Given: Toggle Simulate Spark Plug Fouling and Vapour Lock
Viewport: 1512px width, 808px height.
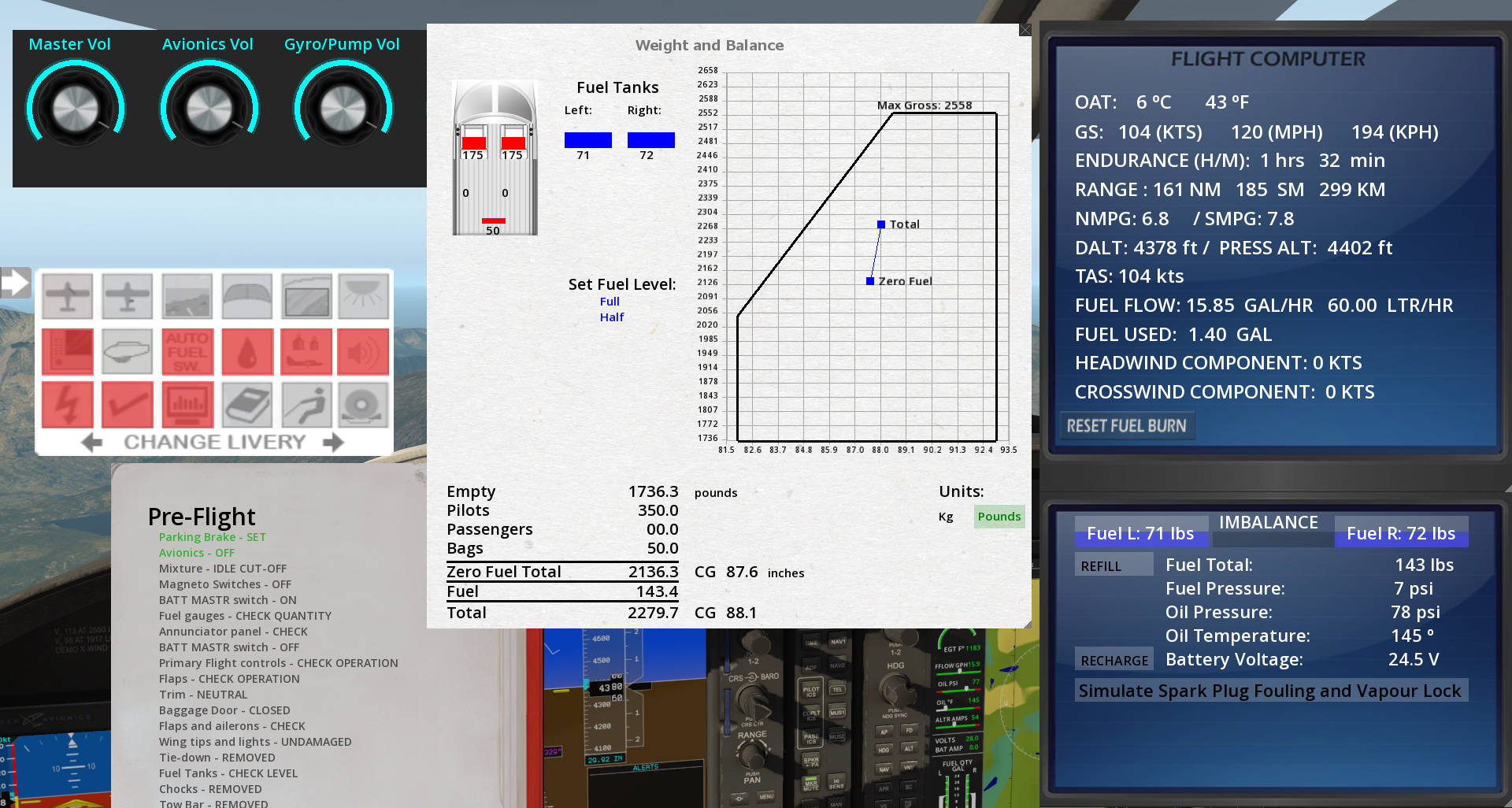Looking at the screenshot, I should pyautogui.click(x=1270, y=691).
